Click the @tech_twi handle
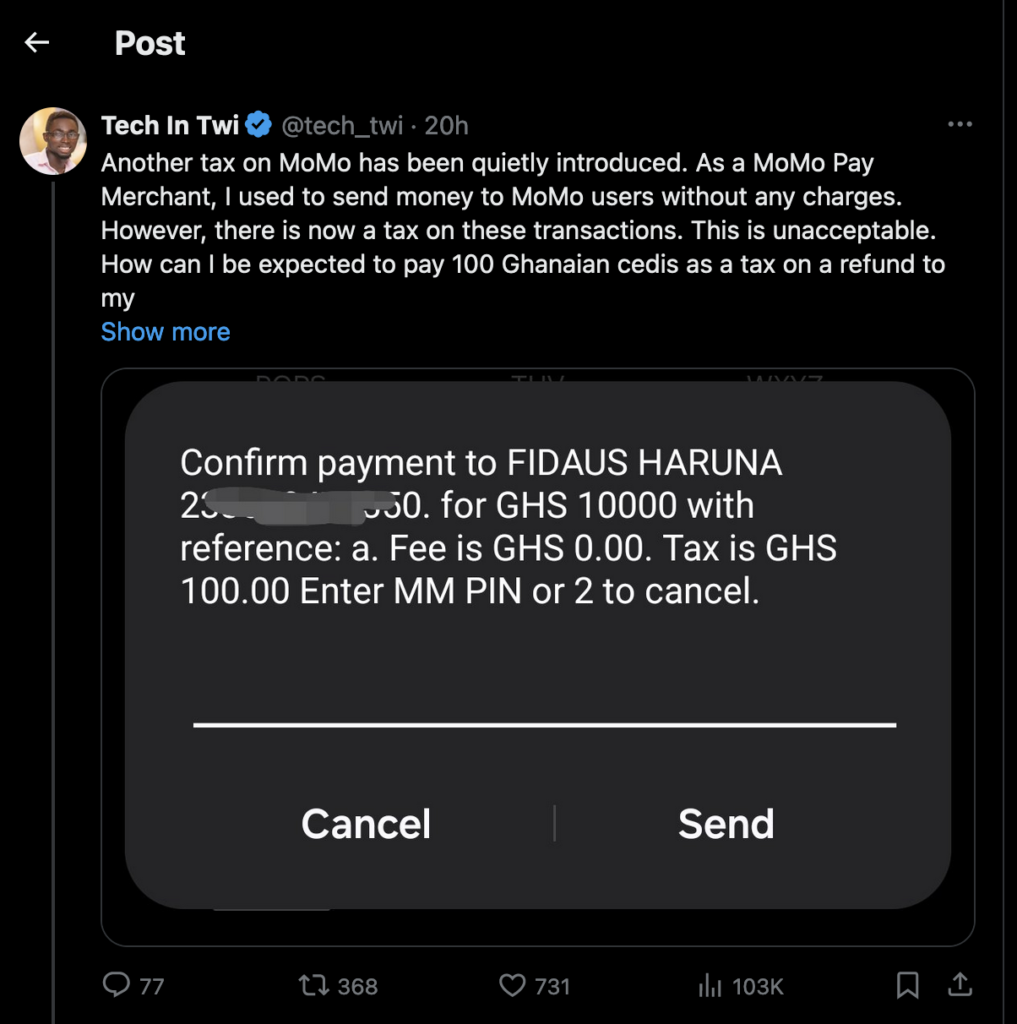The width and height of the screenshot is (1017, 1024). (343, 126)
